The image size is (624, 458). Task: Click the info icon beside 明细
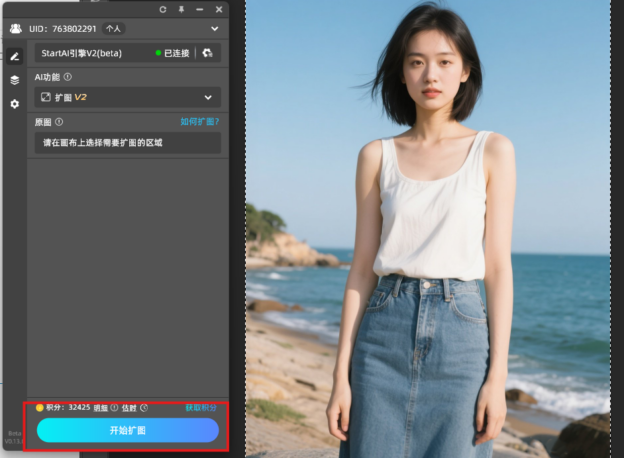point(114,408)
